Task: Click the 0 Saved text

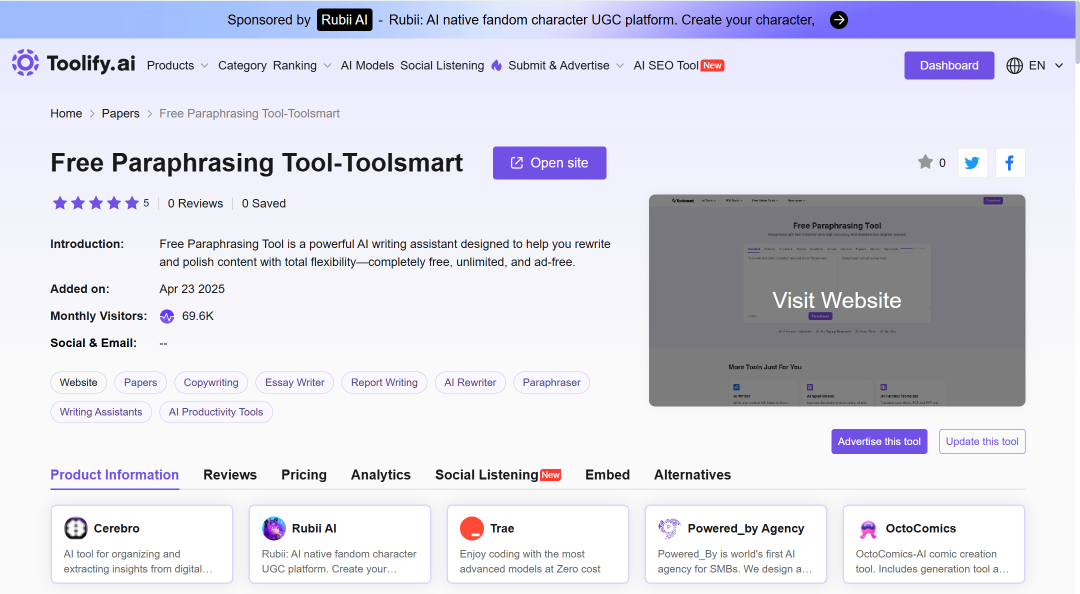Action: point(264,203)
